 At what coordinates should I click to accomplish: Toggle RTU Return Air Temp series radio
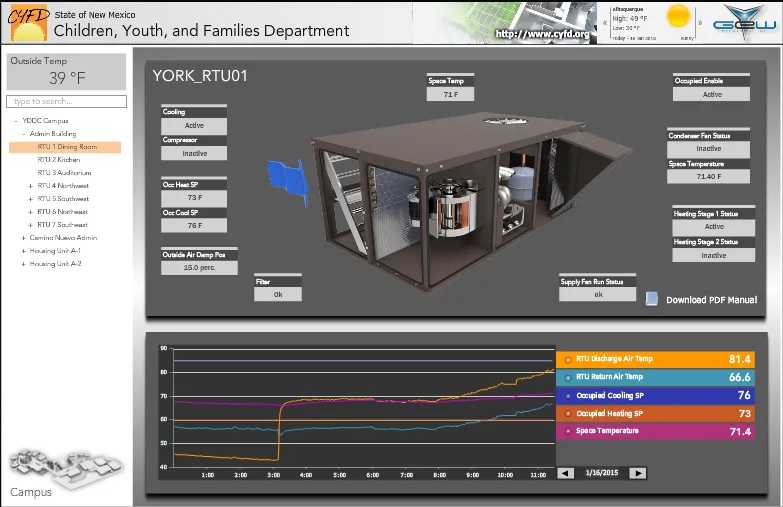point(569,377)
